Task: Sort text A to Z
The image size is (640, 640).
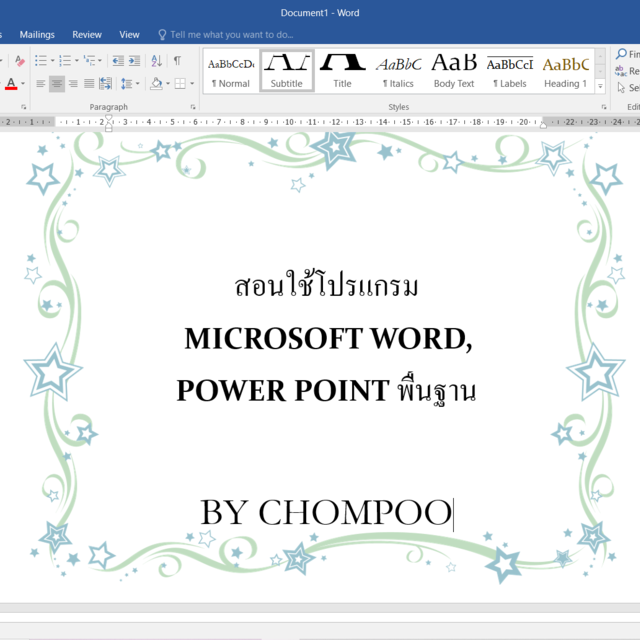Action: pyautogui.click(x=157, y=61)
